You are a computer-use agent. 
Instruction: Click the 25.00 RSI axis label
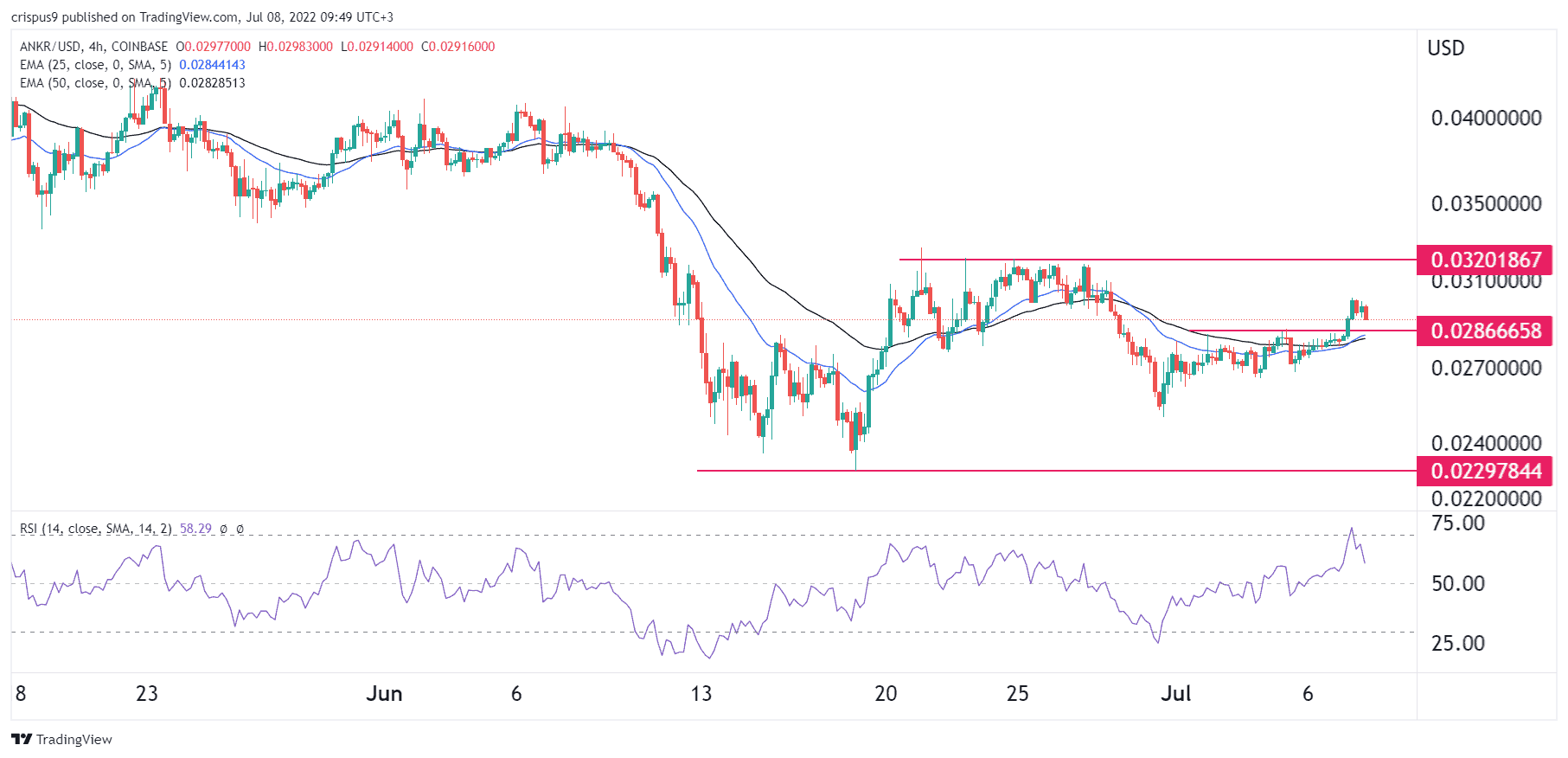point(1458,644)
